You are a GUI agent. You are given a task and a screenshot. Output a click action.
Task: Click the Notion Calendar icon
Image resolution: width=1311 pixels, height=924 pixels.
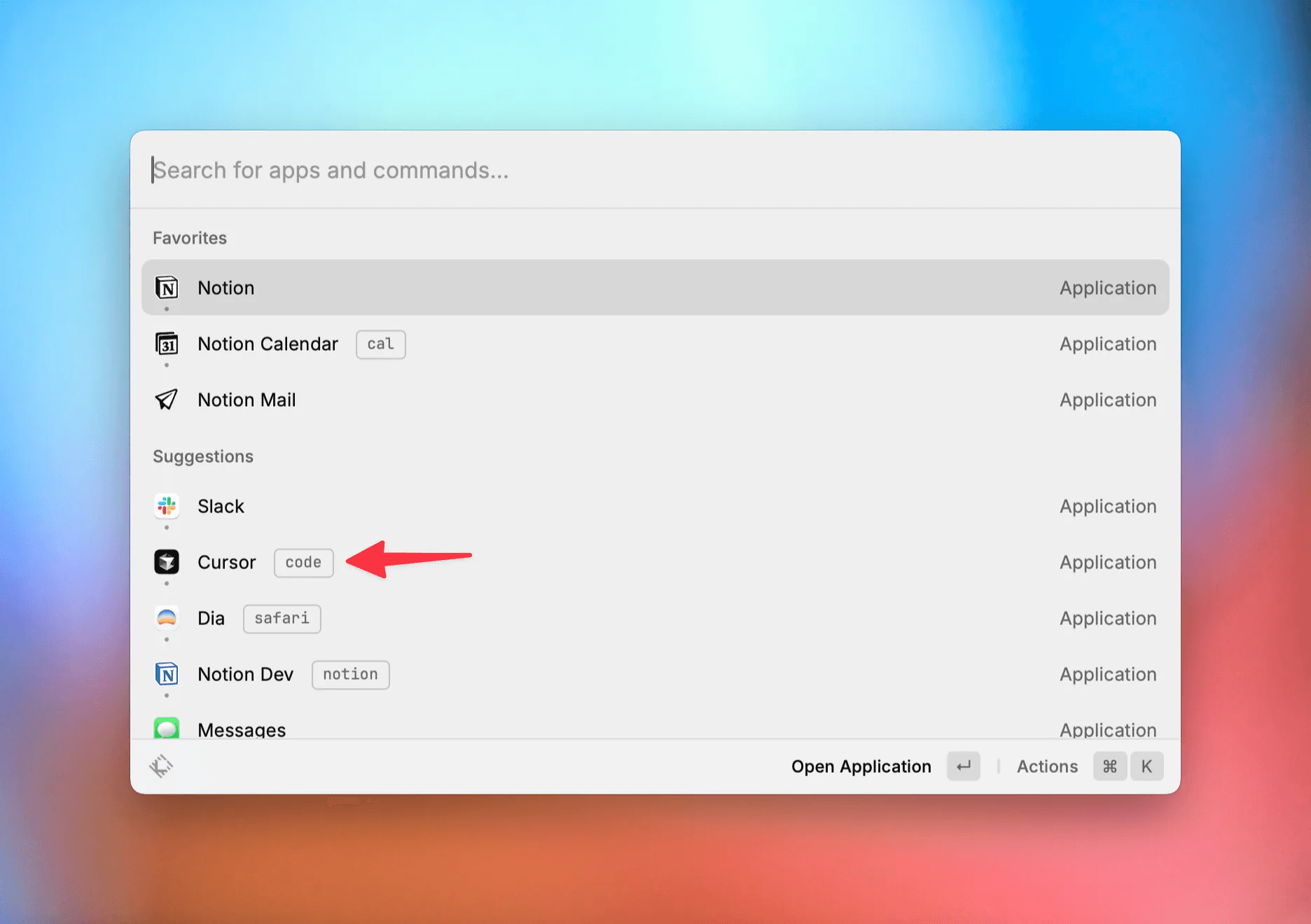167,344
